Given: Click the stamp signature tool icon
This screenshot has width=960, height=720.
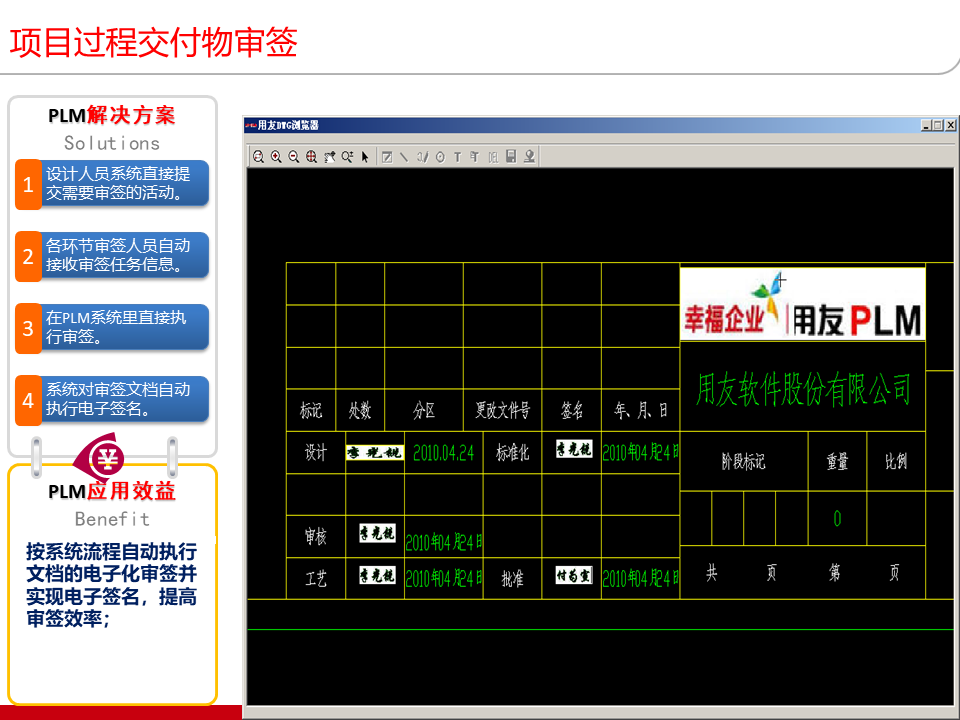Looking at the screenshot, I should pos(529,157).
